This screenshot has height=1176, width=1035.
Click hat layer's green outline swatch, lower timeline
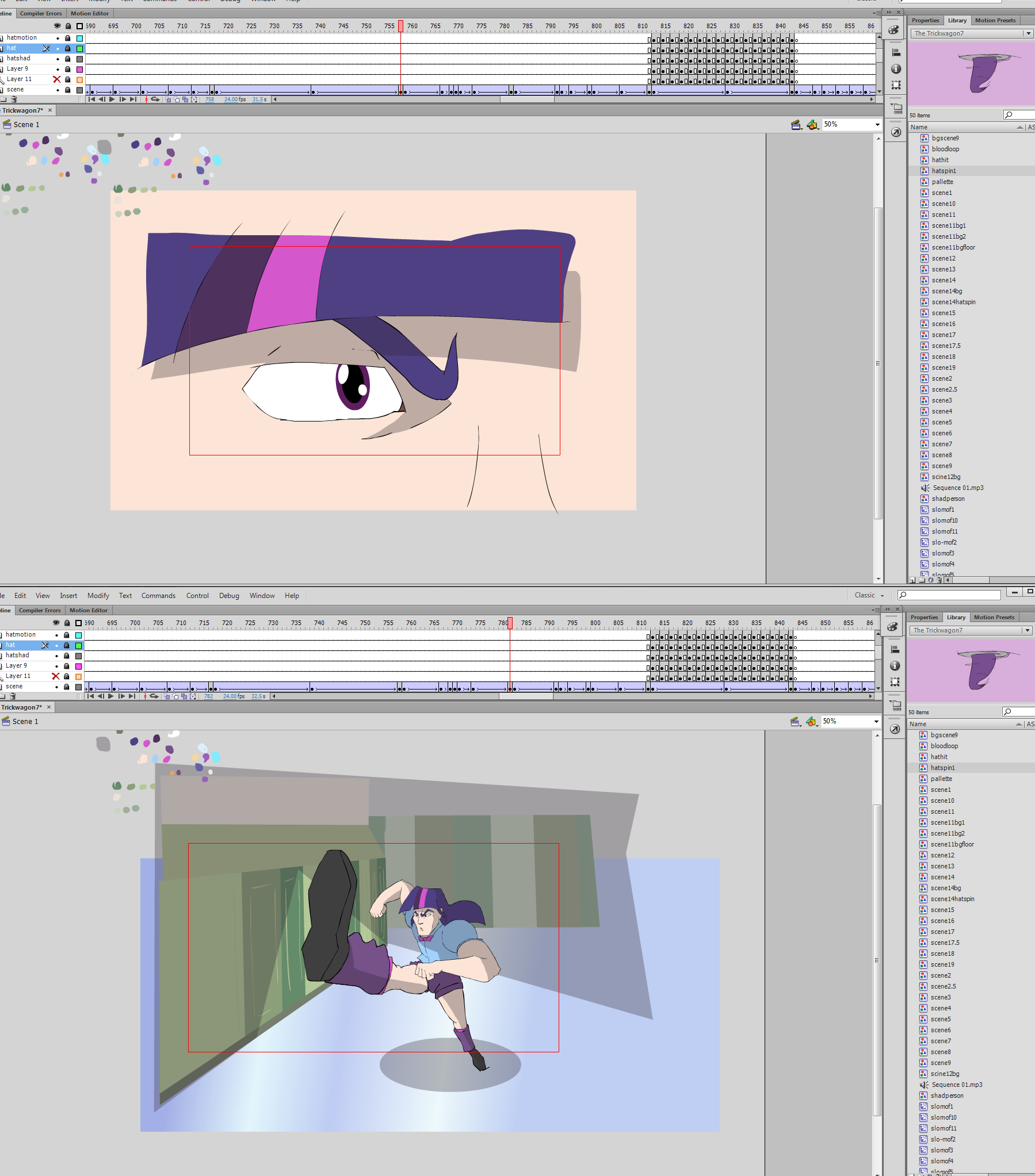[x=79, y=646]
